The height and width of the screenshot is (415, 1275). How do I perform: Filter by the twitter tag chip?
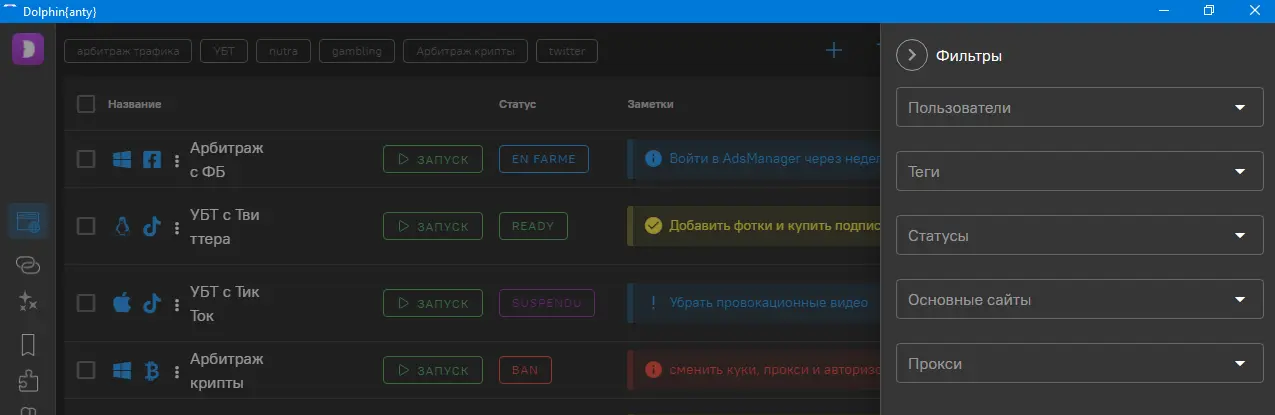click(x=567, y=51)
